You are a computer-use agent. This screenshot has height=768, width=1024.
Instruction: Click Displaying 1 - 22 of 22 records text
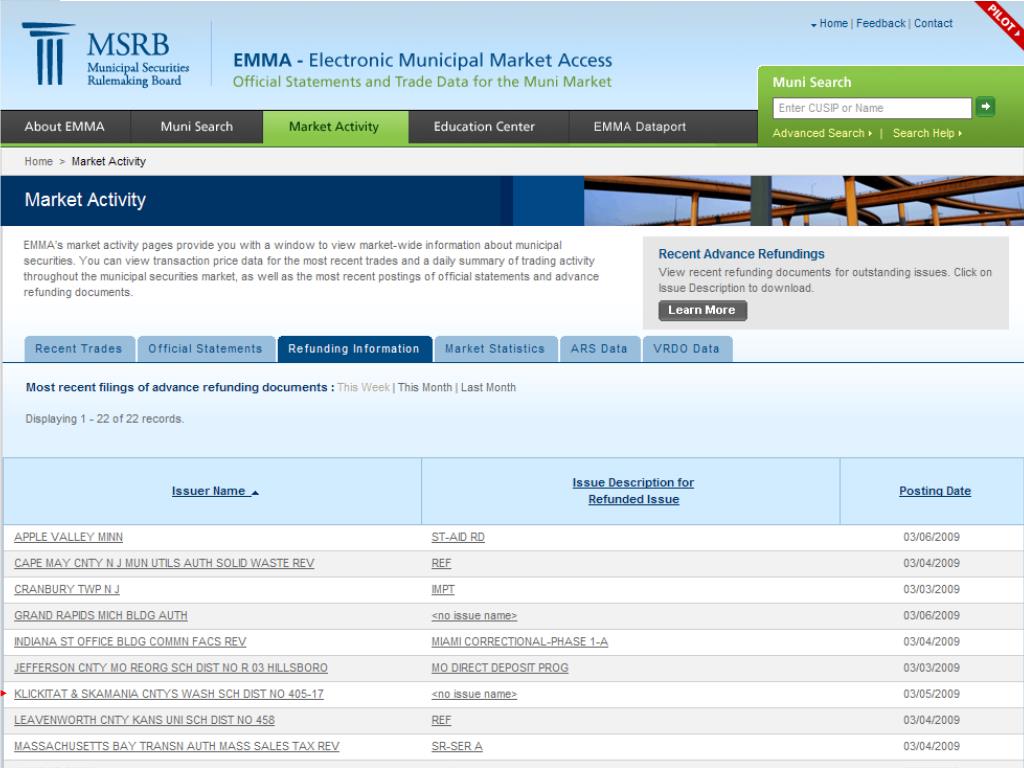(x=104, y=419)
